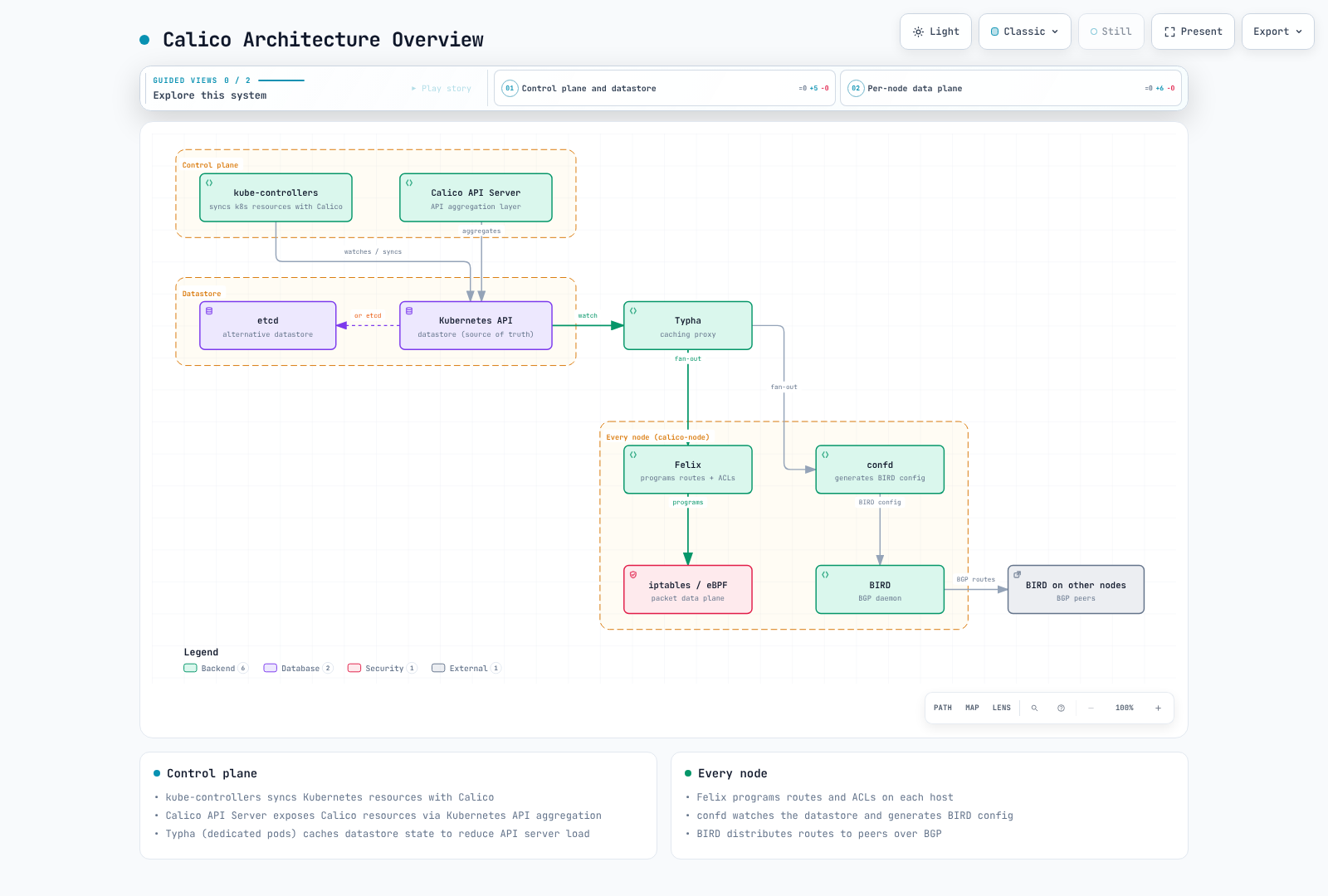Click the external icon on BIRD on other nodes
The height and width of the screenshot is (896, 1328).
[x=1018, y=575]
